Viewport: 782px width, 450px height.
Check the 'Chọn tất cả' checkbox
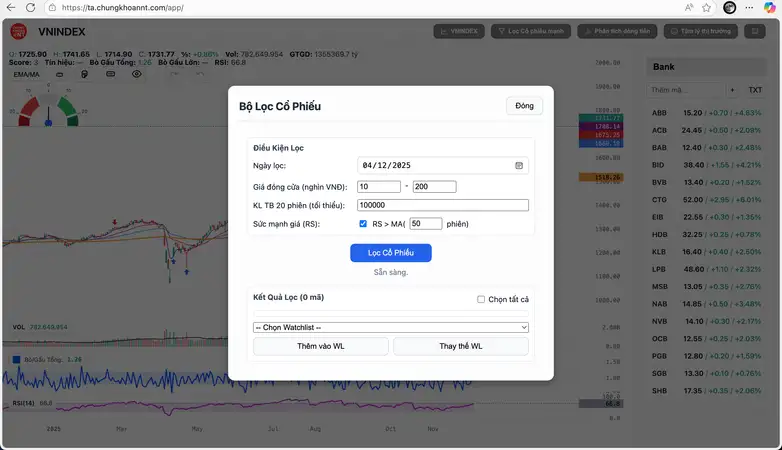pos(481,299)
